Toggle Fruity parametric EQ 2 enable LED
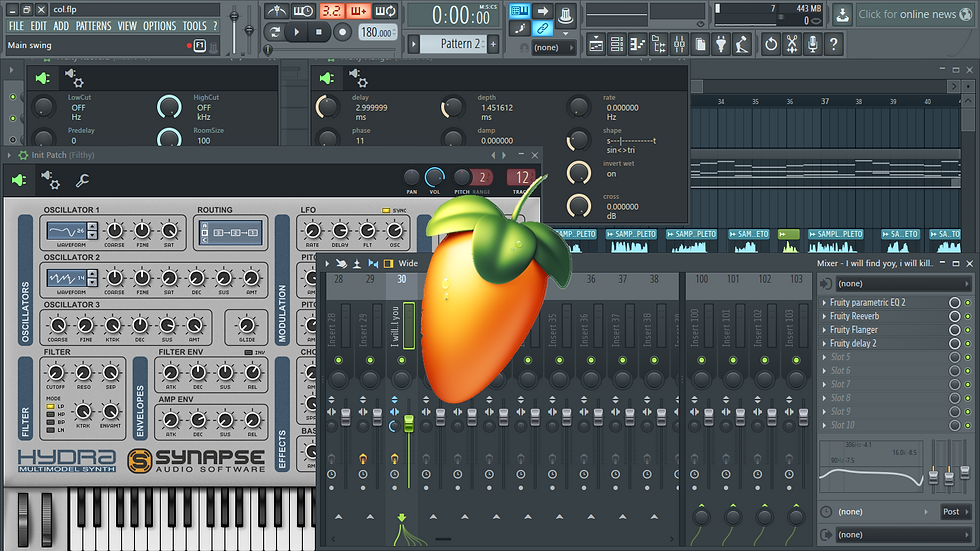Viewport: 980px width, 551px height. 968,302
